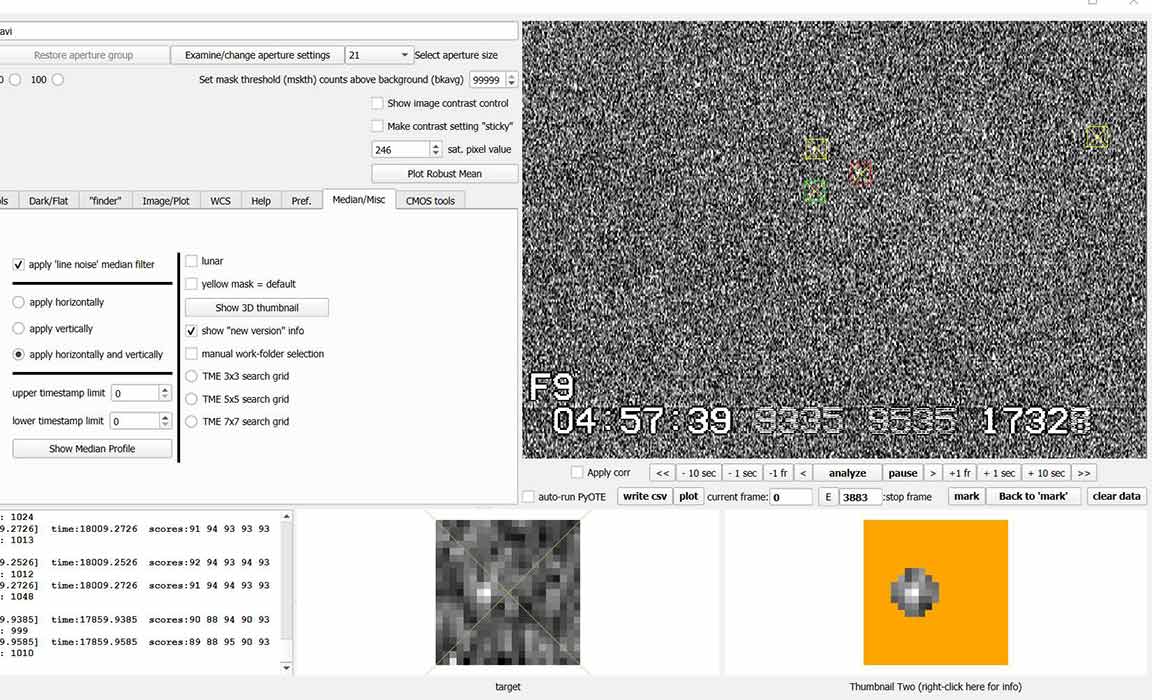
Task: Enable Show image contrast control checkbox
Action: [x=377, y=103]
